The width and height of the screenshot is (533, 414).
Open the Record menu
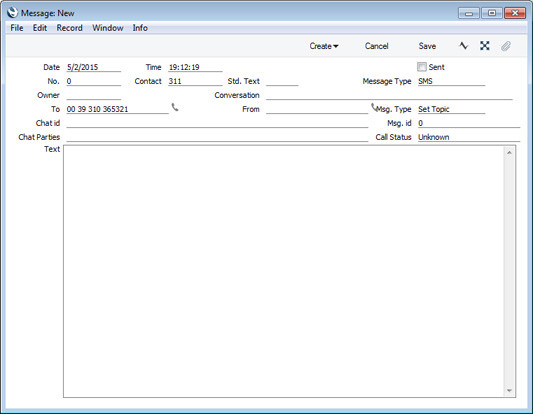(x=69, y=28)
